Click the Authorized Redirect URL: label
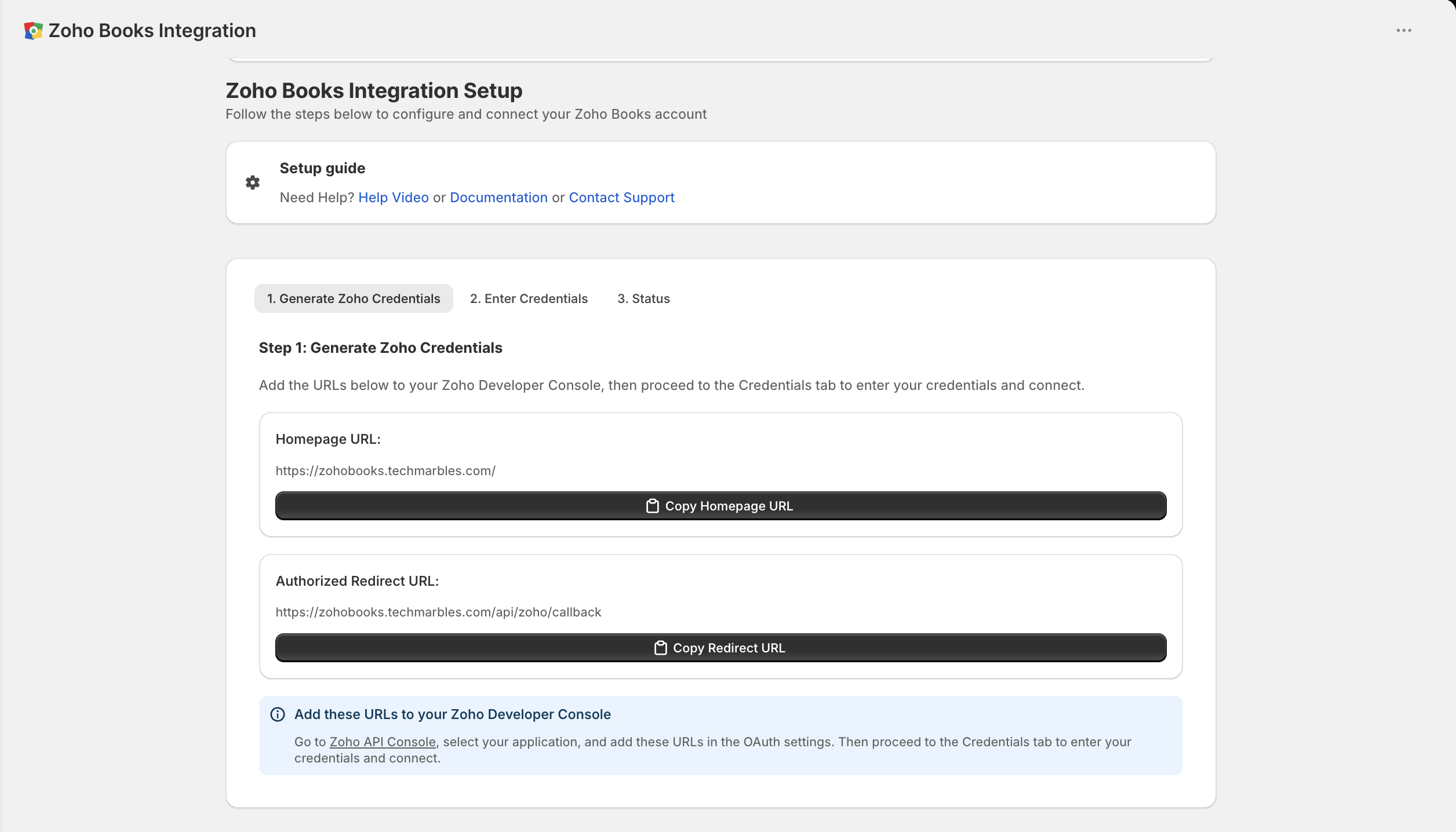The height and width of the screenshot is (832, 1456). pos(357,581)
